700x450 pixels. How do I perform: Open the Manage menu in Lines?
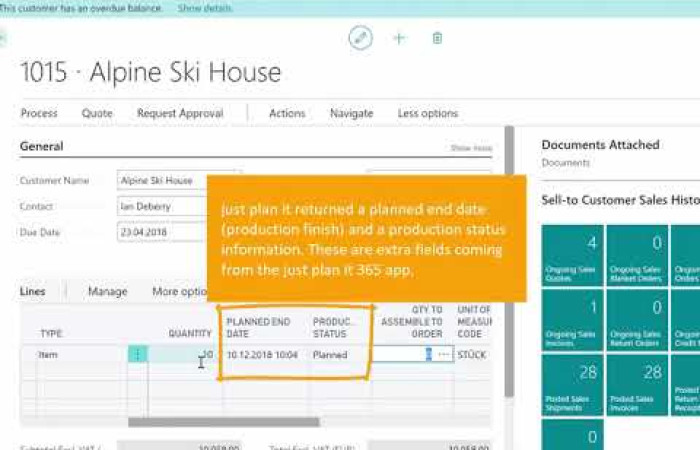click(x=108, y=292)
